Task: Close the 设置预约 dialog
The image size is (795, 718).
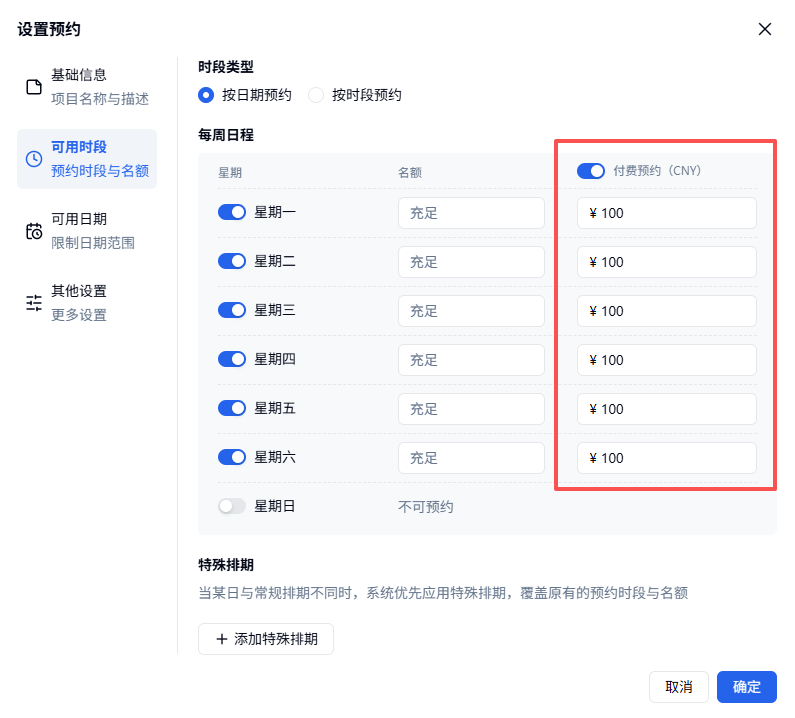Action: coord(765,29)
